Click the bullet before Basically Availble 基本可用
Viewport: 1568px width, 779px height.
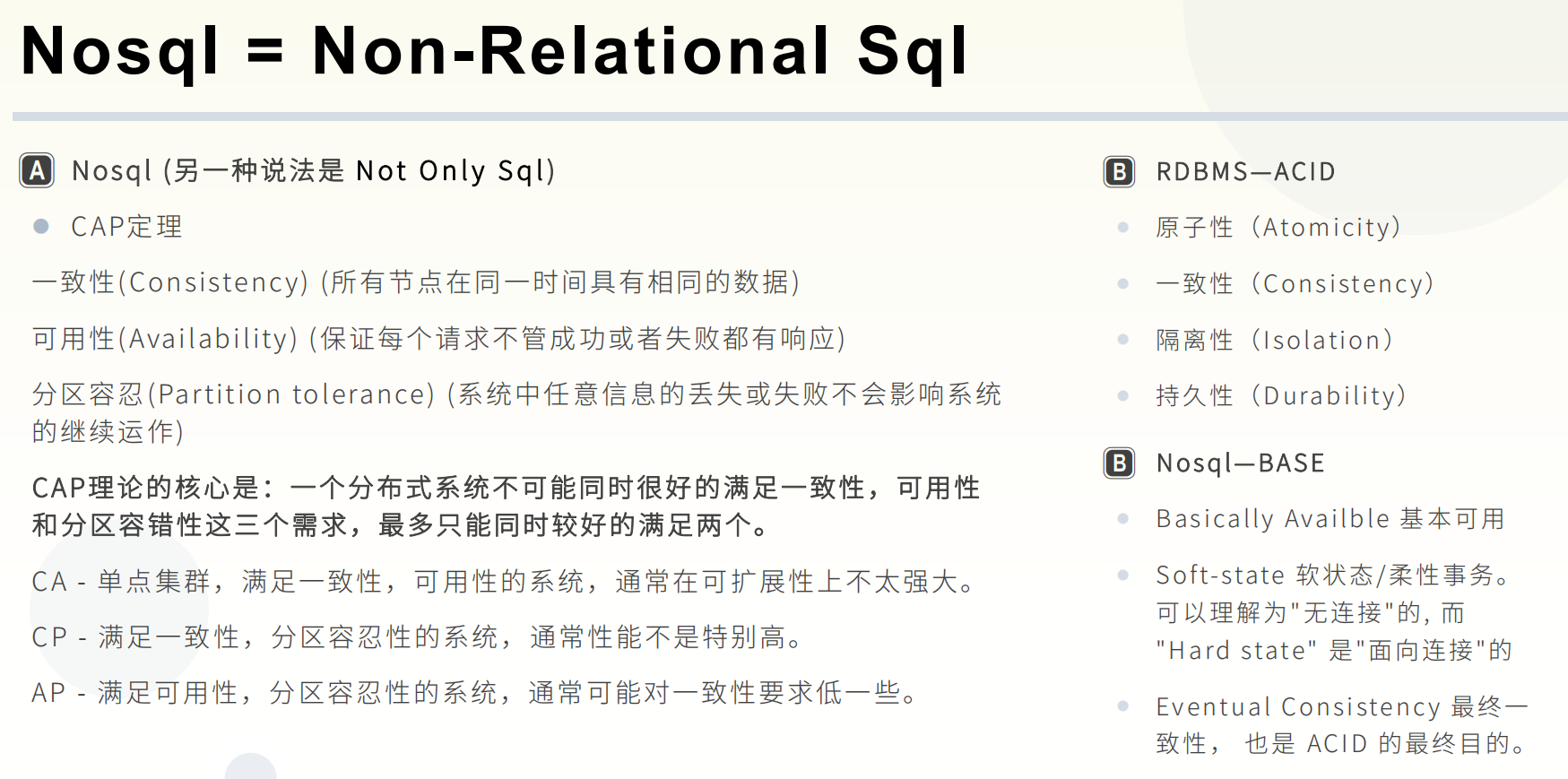coord(1122,518)
